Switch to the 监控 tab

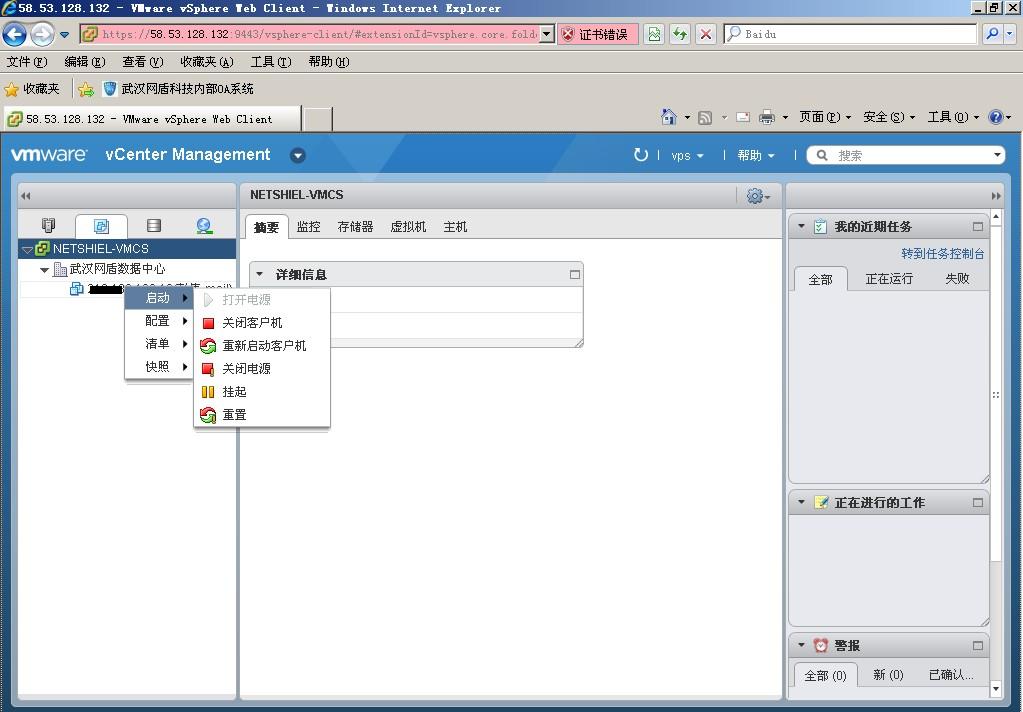tap(309, 226)
